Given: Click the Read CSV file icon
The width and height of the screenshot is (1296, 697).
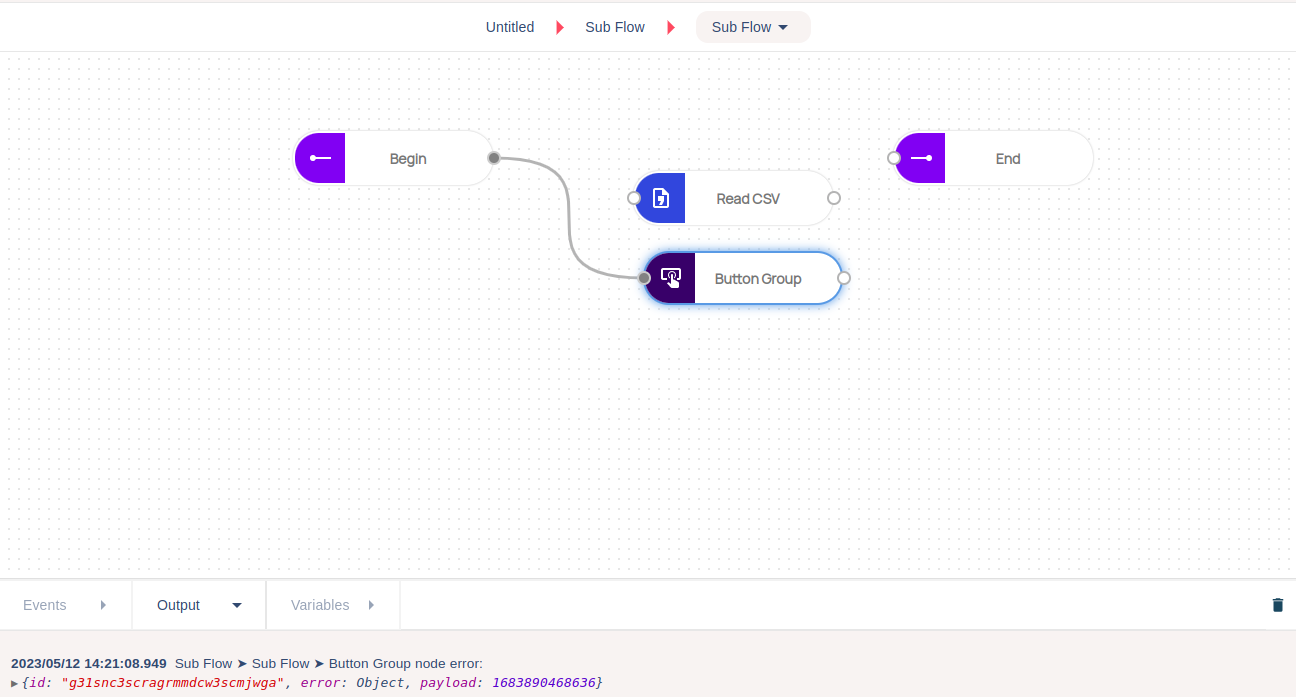Looking at the screenshot, I should tap(660, 198).
